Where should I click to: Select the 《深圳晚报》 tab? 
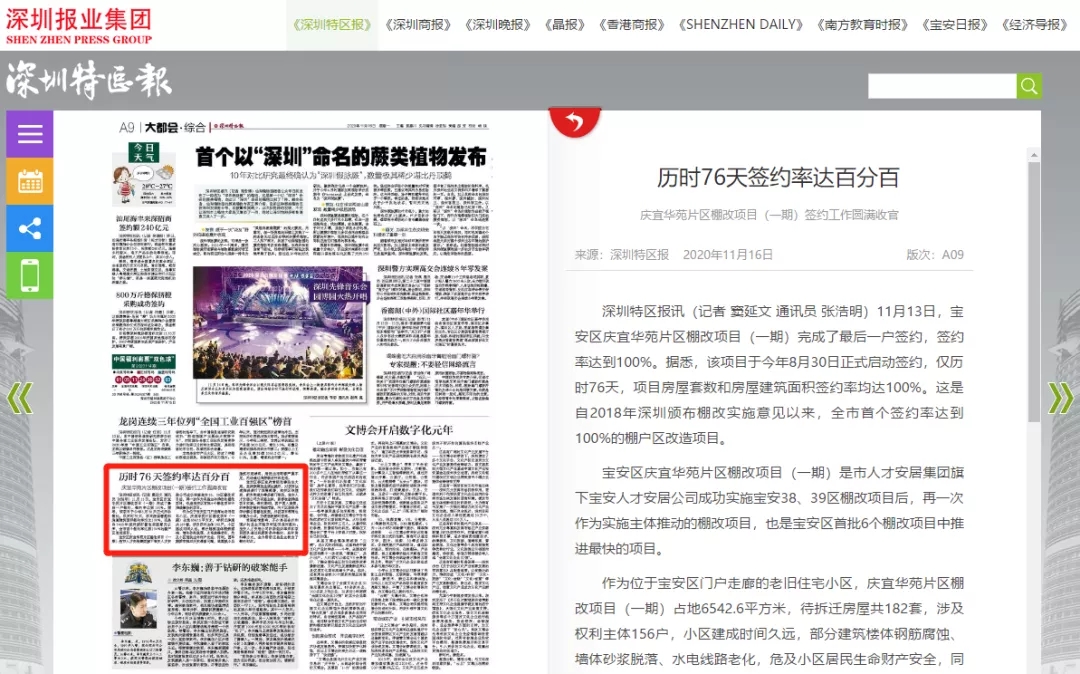pyautogui.click(x=497, y=25)
